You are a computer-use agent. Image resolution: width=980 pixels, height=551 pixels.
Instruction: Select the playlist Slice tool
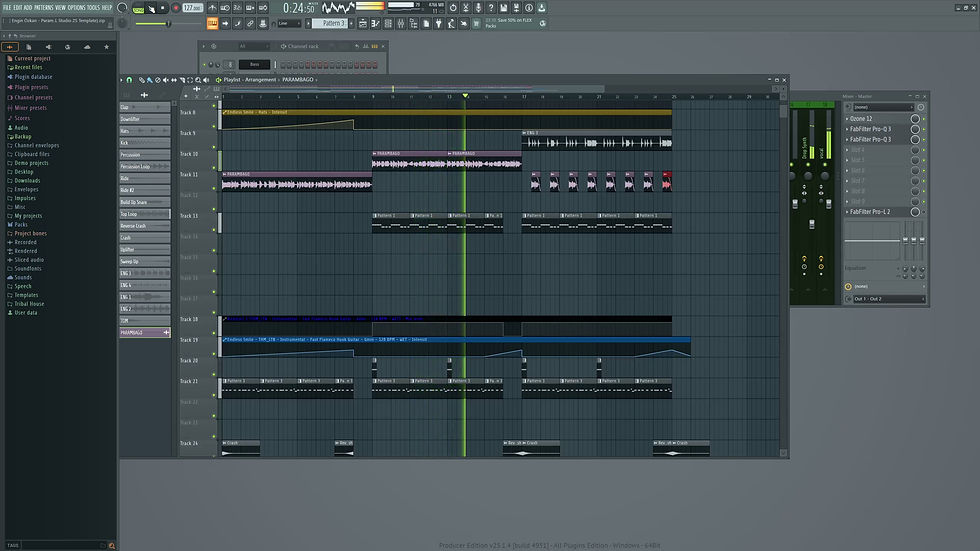(182, 80)
